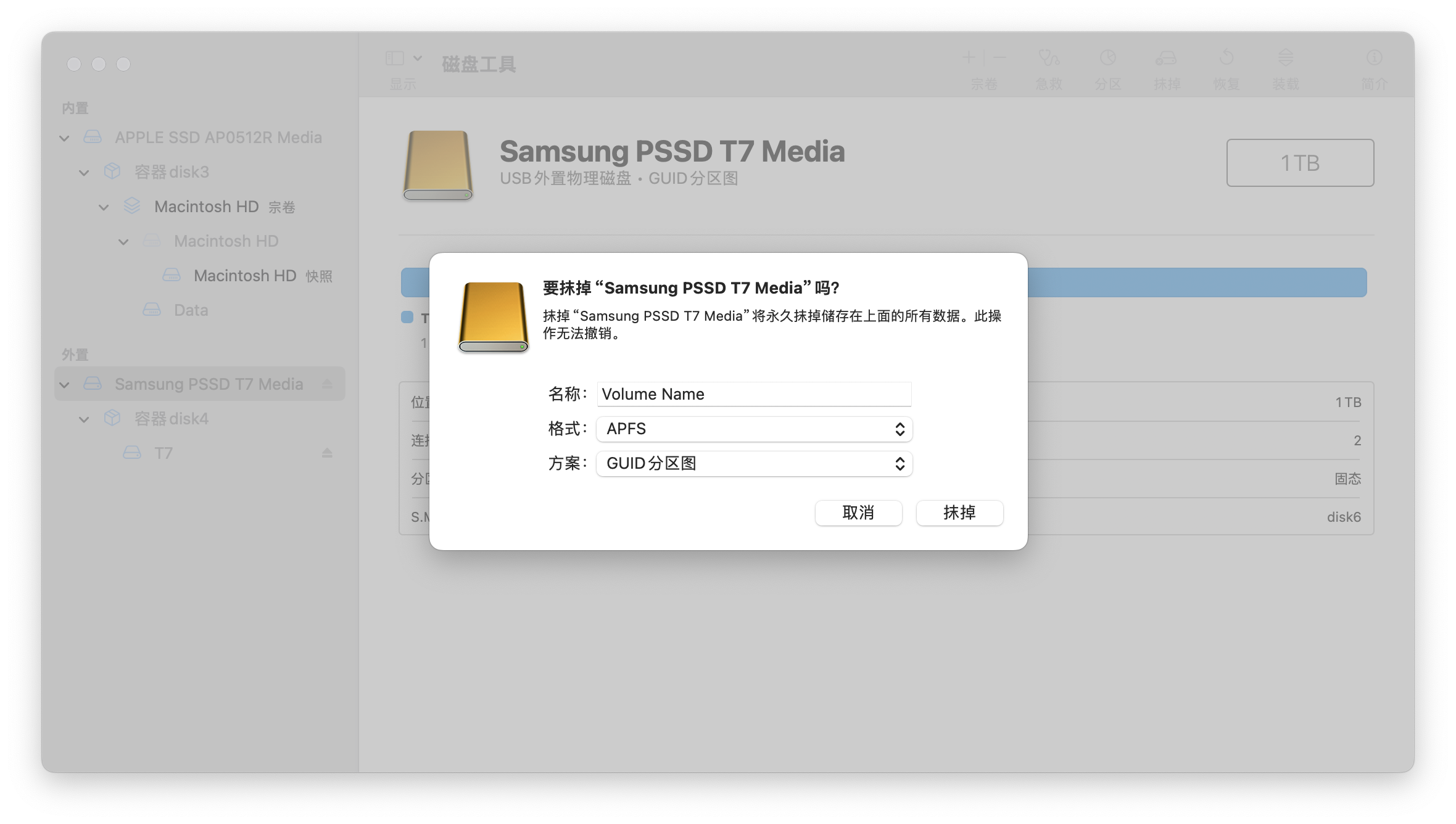
Task: Click the Partition (分区) toolbar icon
Action: 1107,59
